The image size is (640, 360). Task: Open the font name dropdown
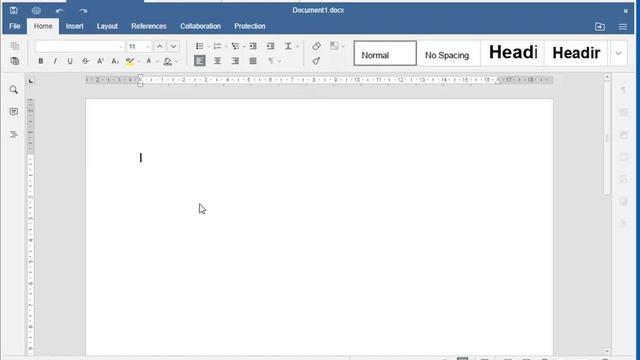[x=120, y=47]
